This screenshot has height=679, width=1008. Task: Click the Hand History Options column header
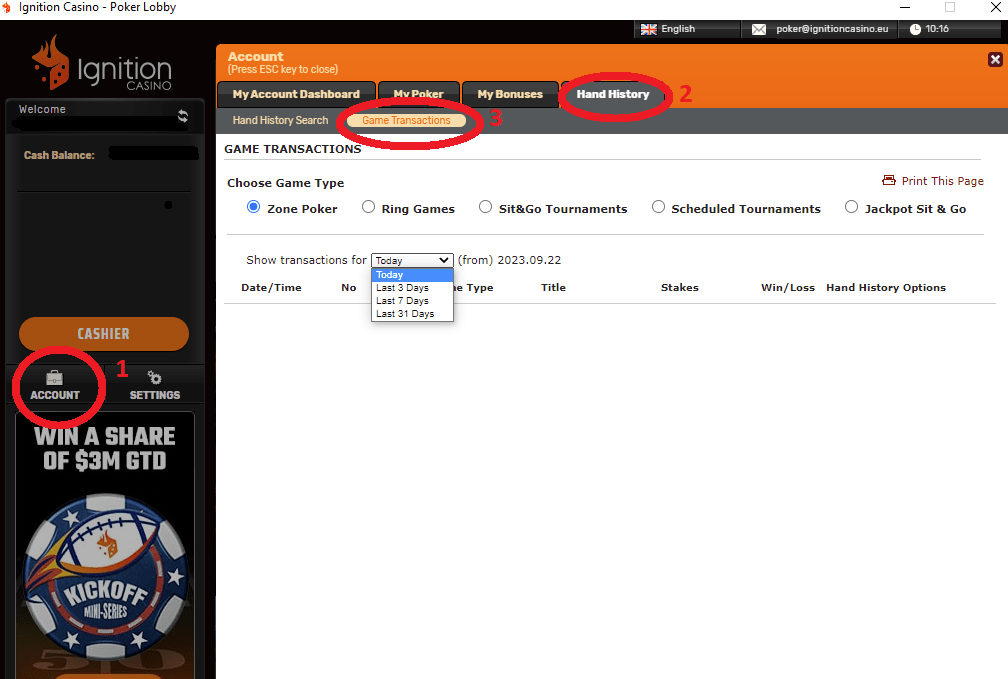(x=886, y=287)
